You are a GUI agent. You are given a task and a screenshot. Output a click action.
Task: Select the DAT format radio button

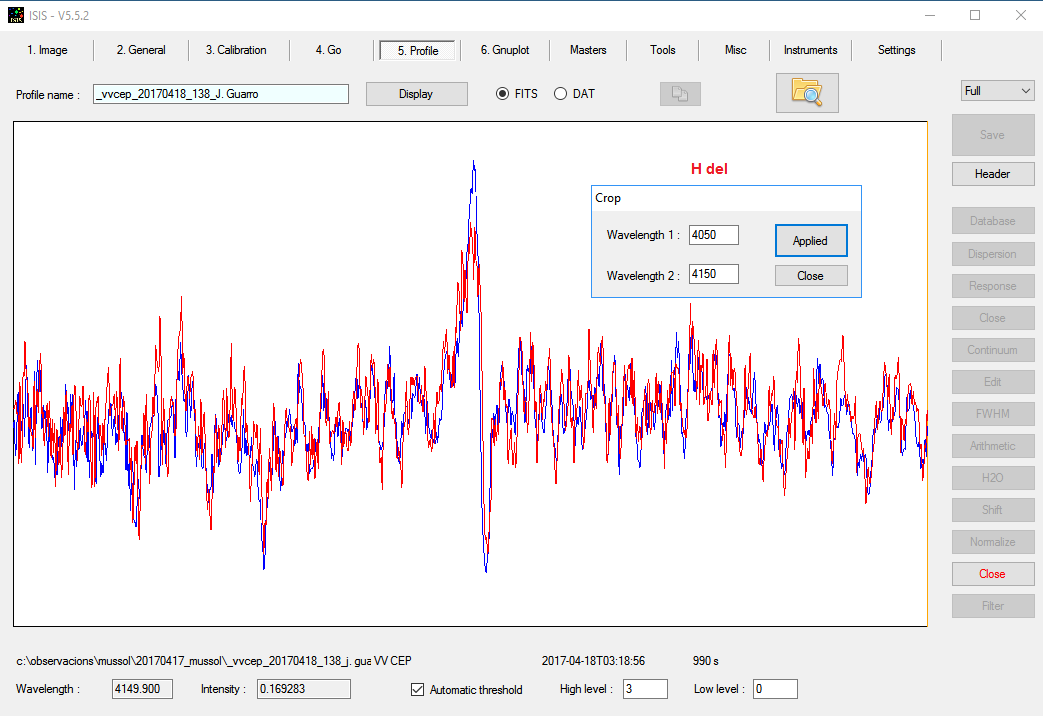pos(560,94)
